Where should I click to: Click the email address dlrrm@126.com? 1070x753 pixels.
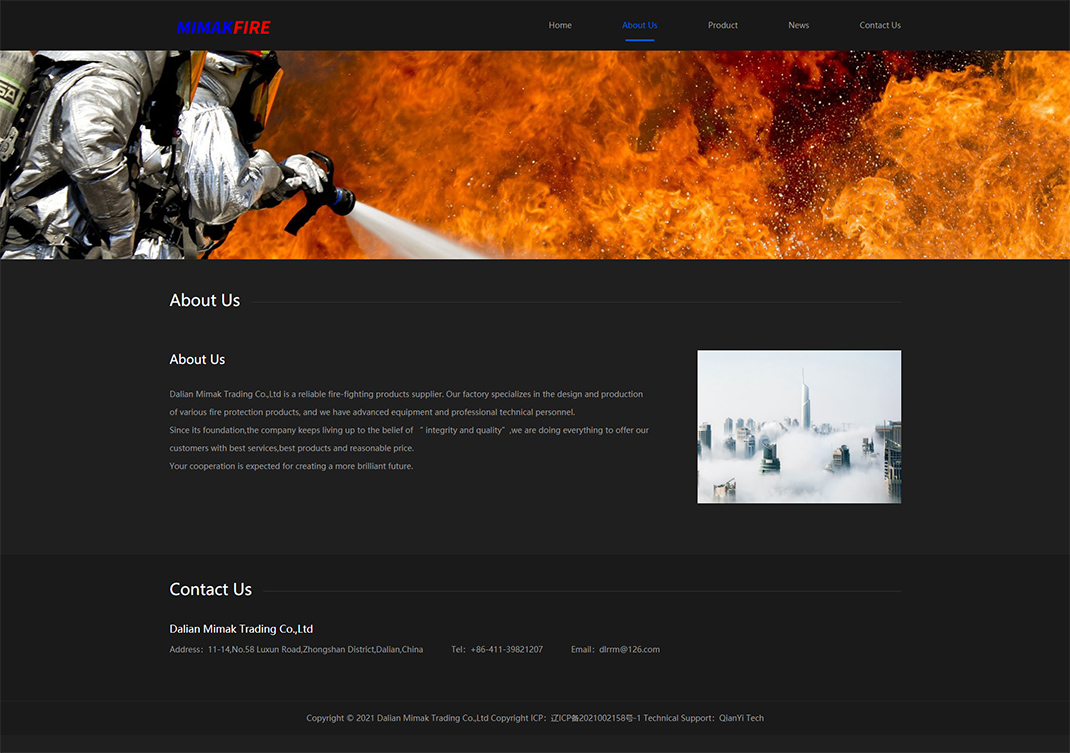coord(629,650)
